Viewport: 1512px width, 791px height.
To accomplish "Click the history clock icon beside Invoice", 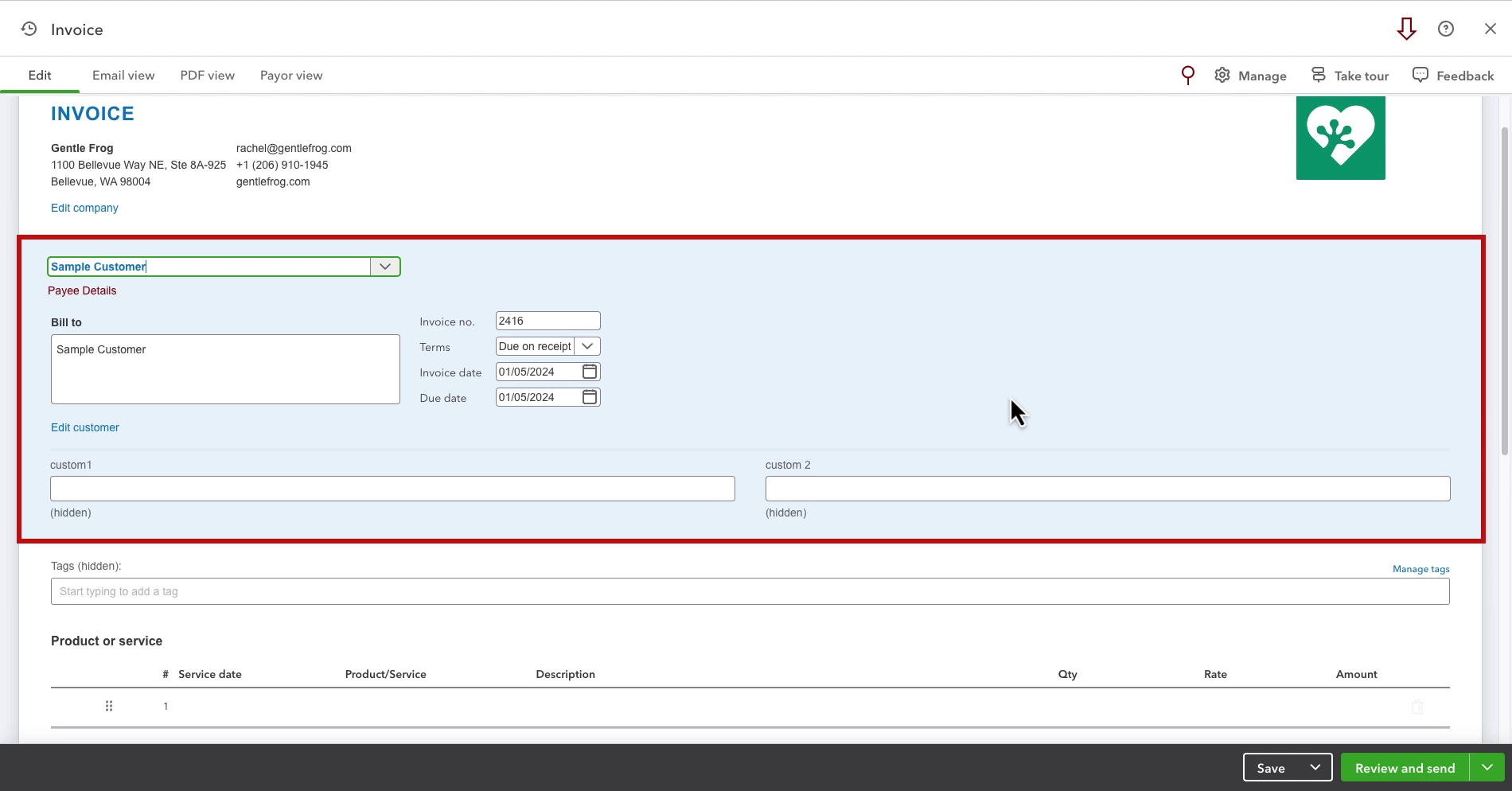I will (29, 29).
